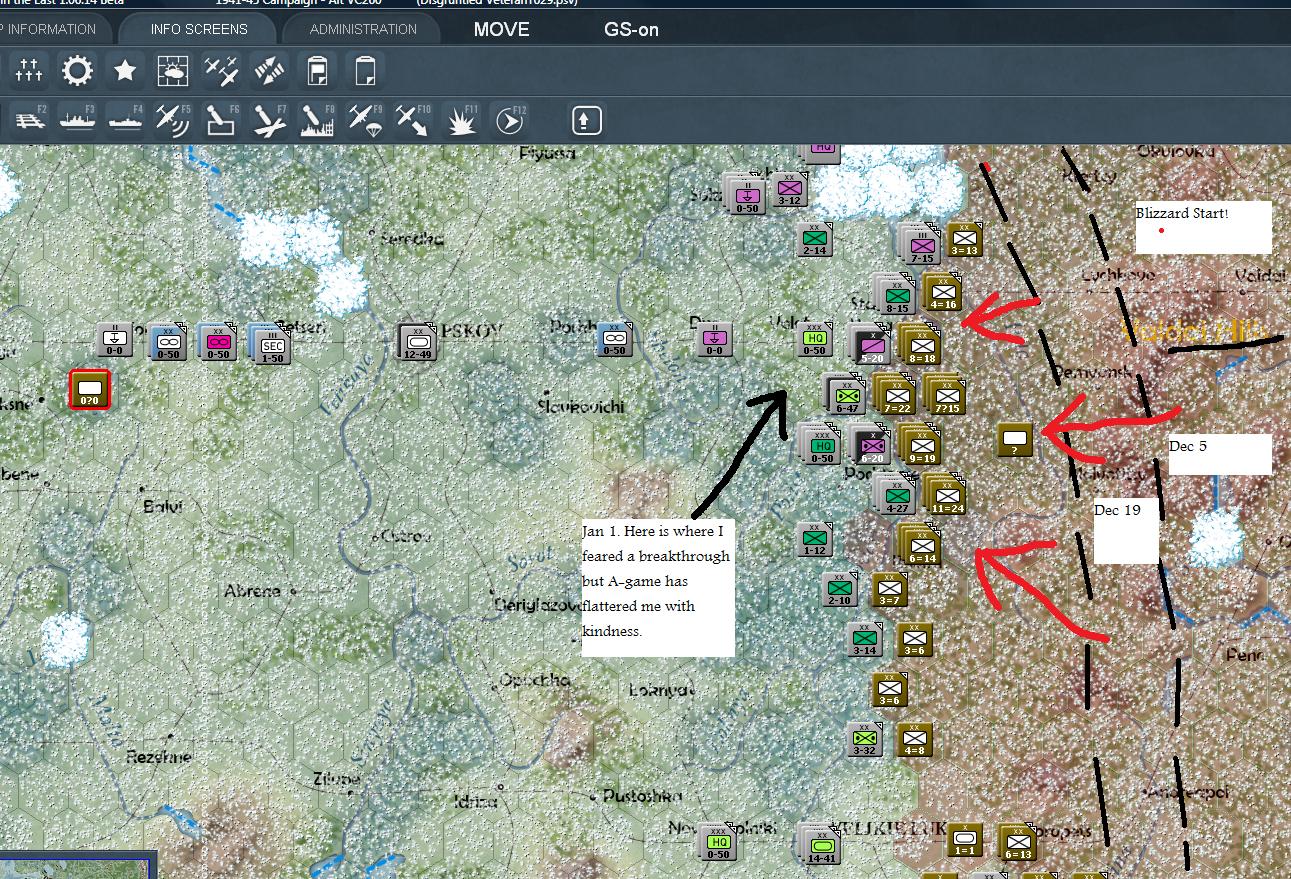Open the production gear screen

(x=77, y=70)
